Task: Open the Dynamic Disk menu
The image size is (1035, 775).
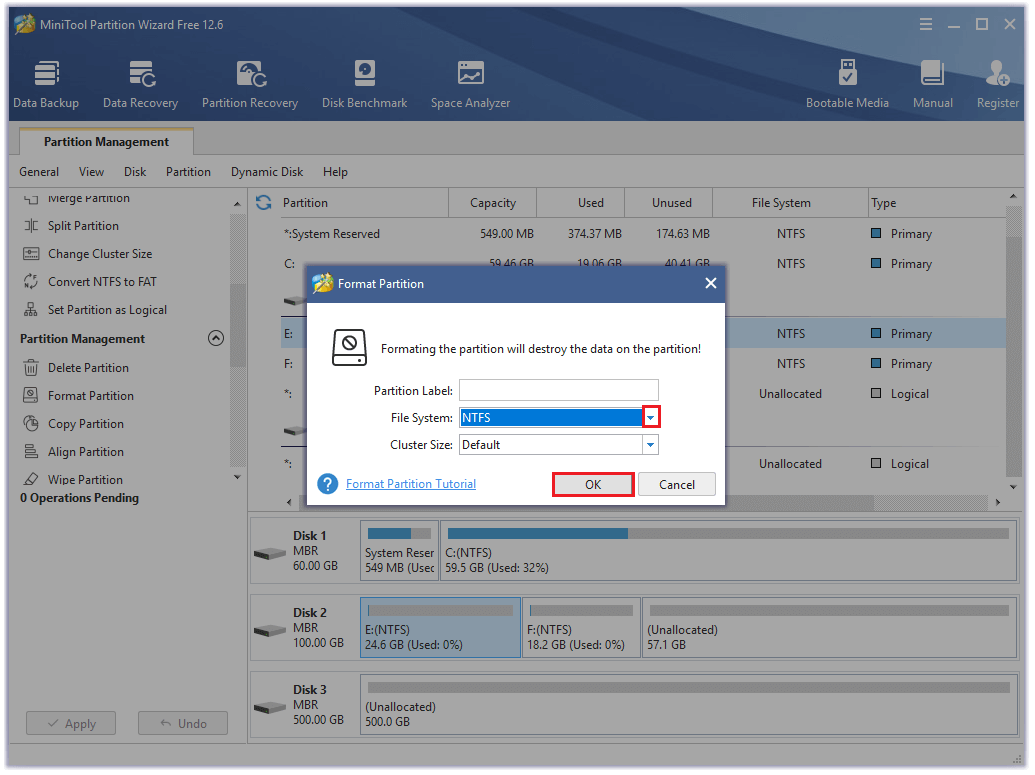Action: [x=266, y=171]
